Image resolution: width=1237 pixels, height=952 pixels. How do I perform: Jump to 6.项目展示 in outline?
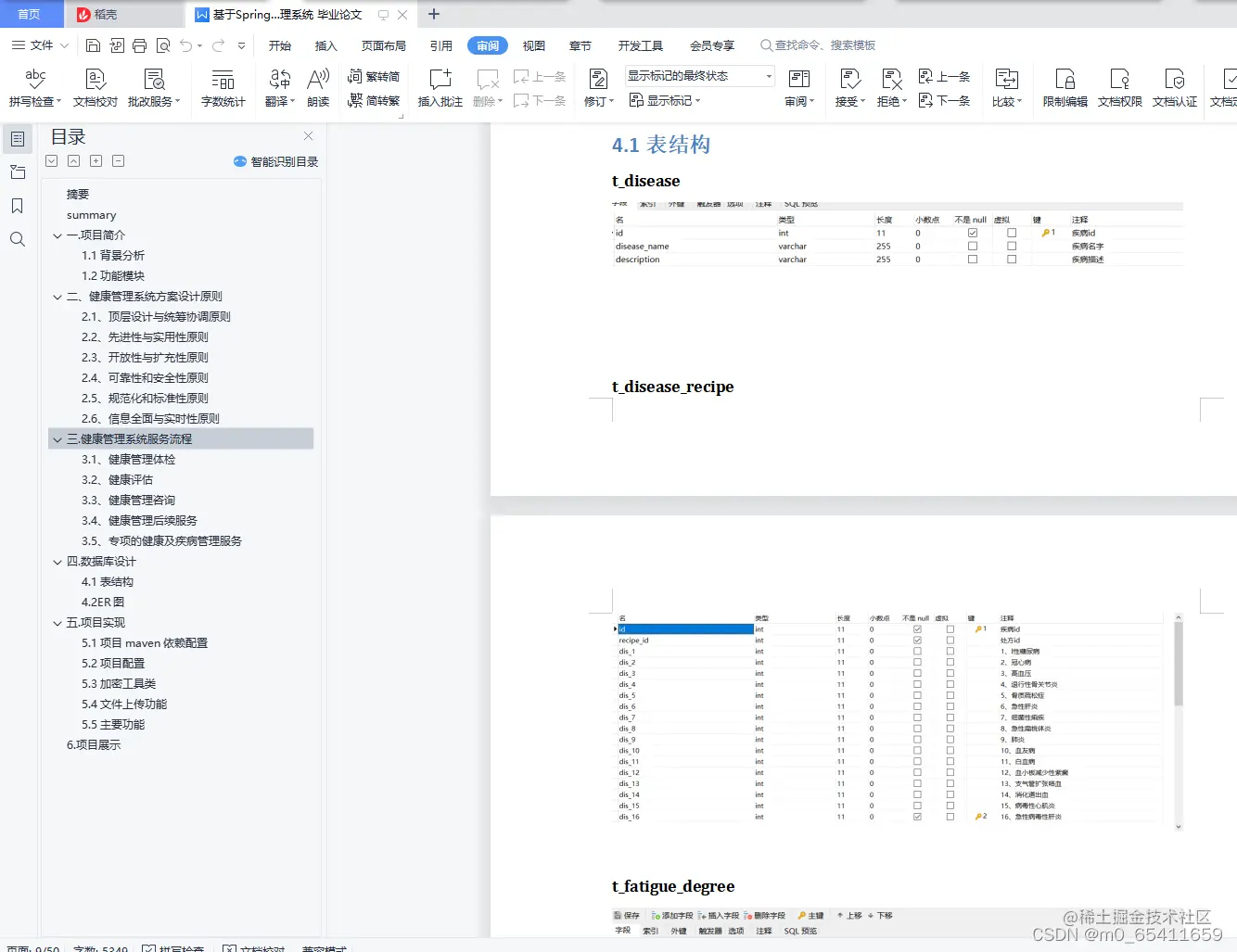(x=94, y=745)
